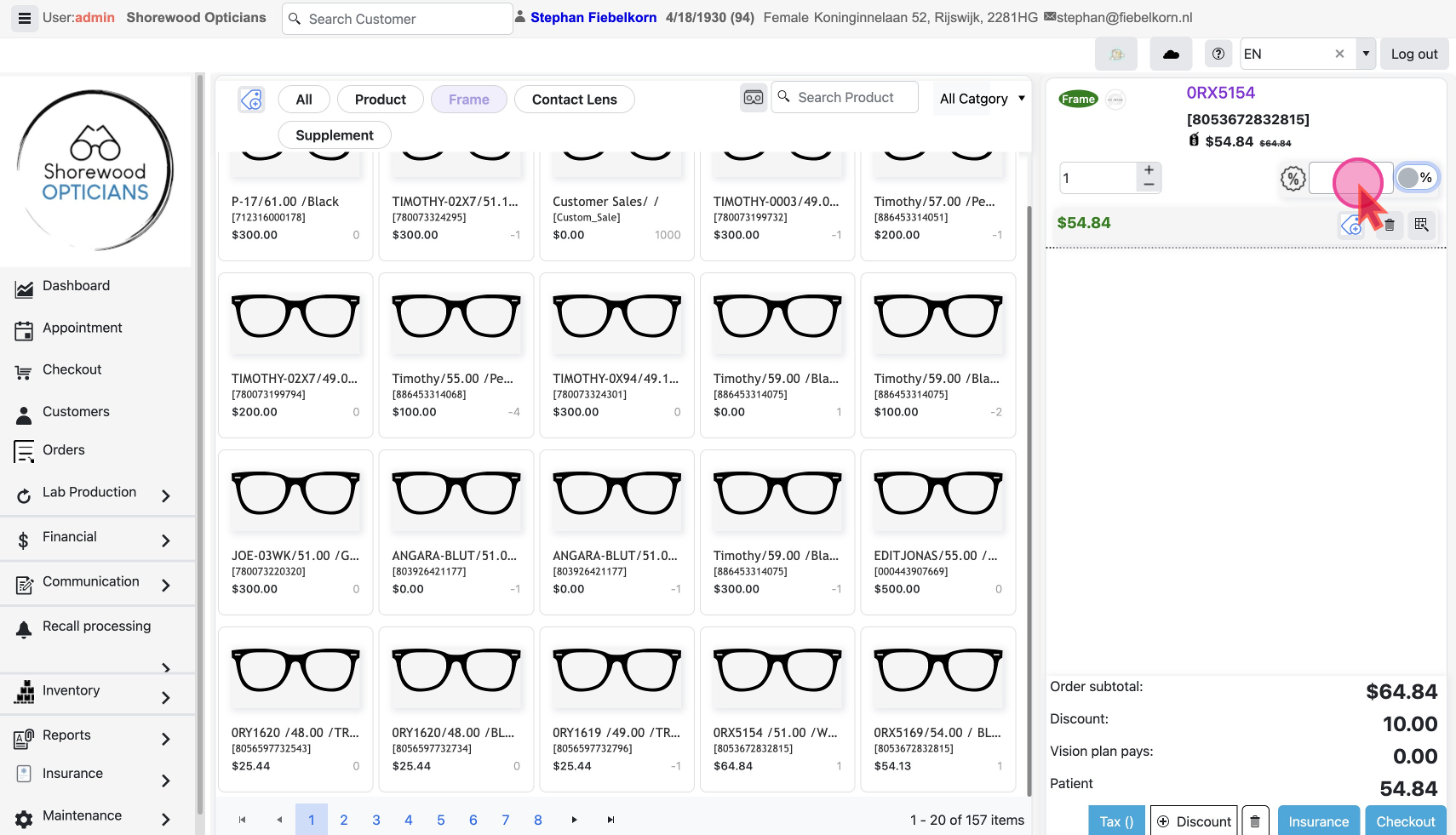Click the percent badge discount icon
This screenshot has width=1456, height=835.
click(1293, 178)
